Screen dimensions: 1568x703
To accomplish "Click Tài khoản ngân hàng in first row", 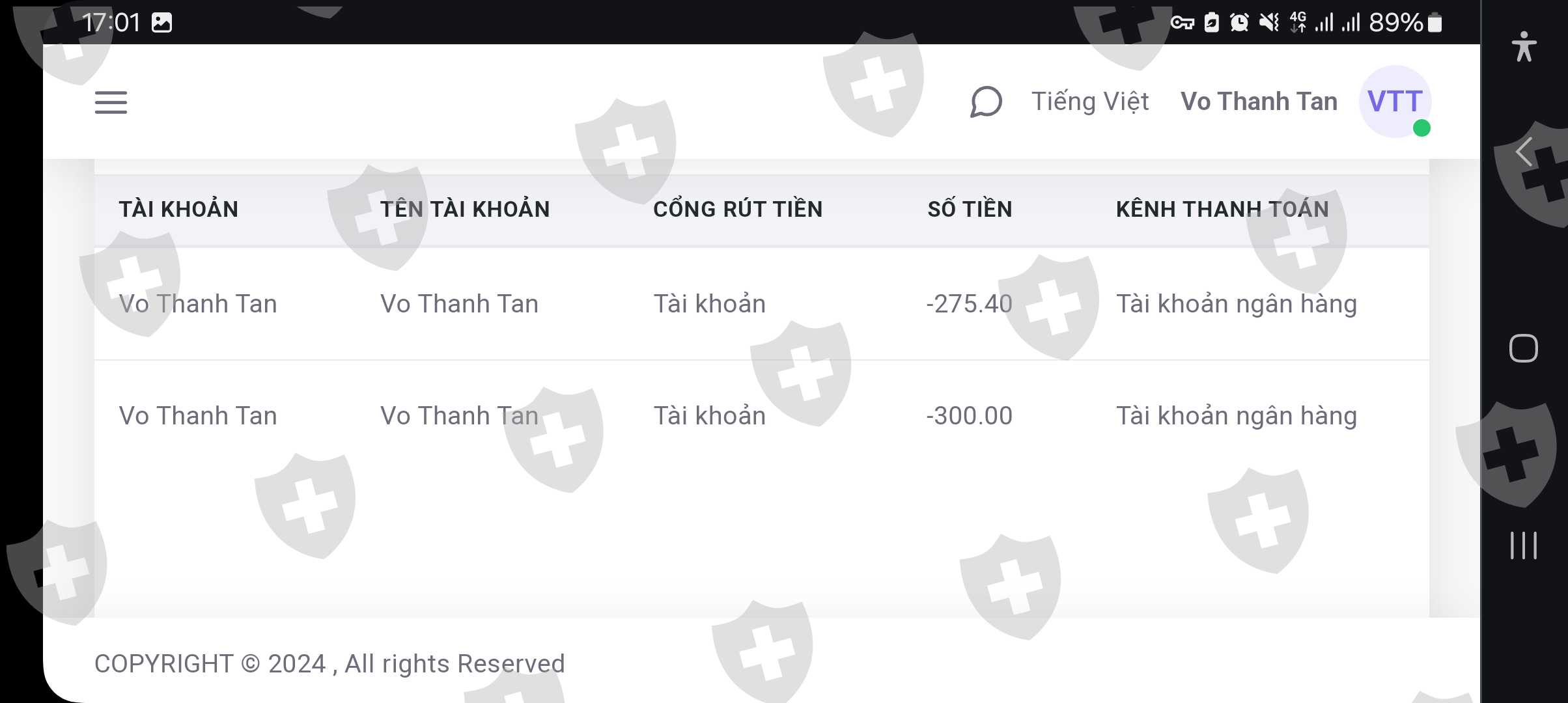I will 1236,304.
